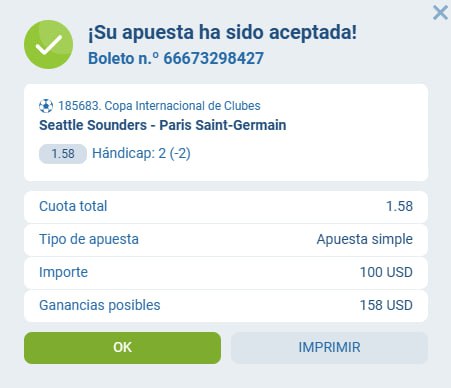Click the 1.58 odds badge

[x=63, y=154]
